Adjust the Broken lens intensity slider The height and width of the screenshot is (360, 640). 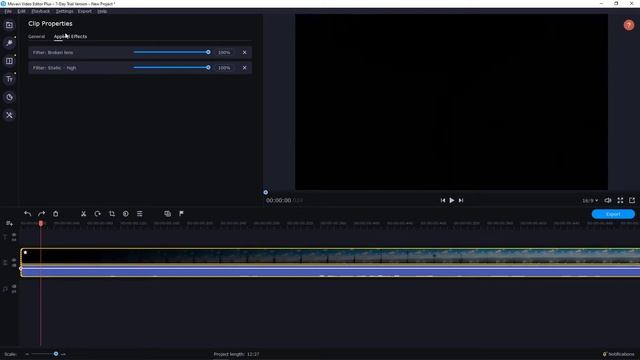(x=171, y=52)
